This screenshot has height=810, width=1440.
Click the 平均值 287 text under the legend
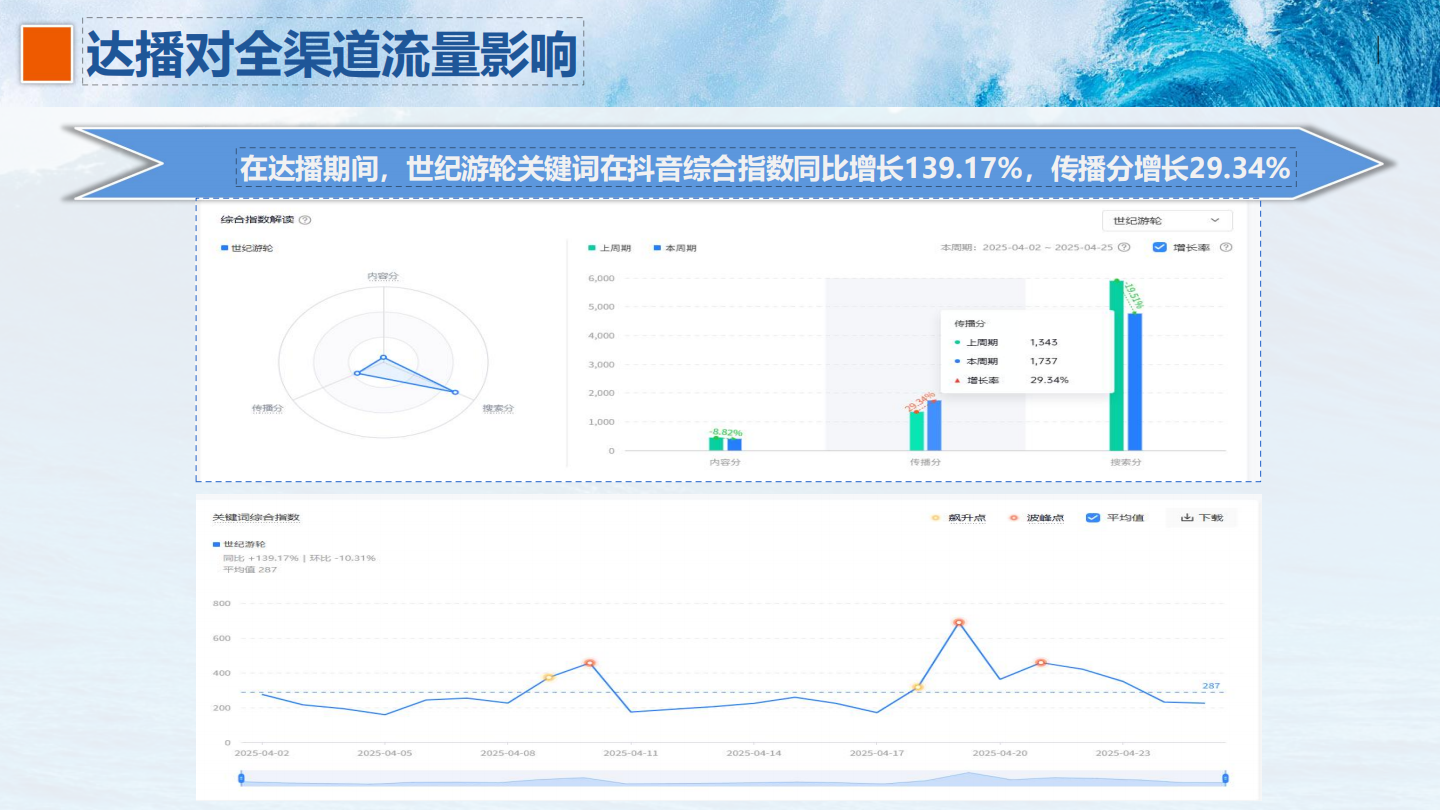pyautogui.click(x=249, y=570)
